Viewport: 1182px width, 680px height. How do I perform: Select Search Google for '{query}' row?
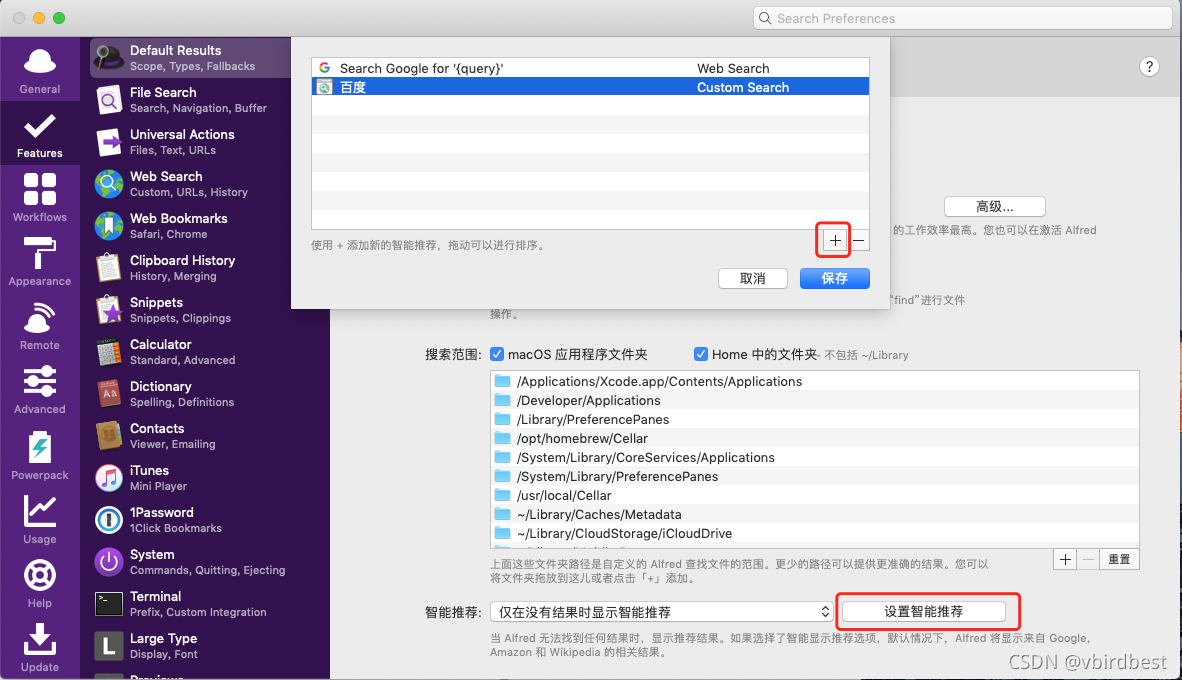pos(590,68)
